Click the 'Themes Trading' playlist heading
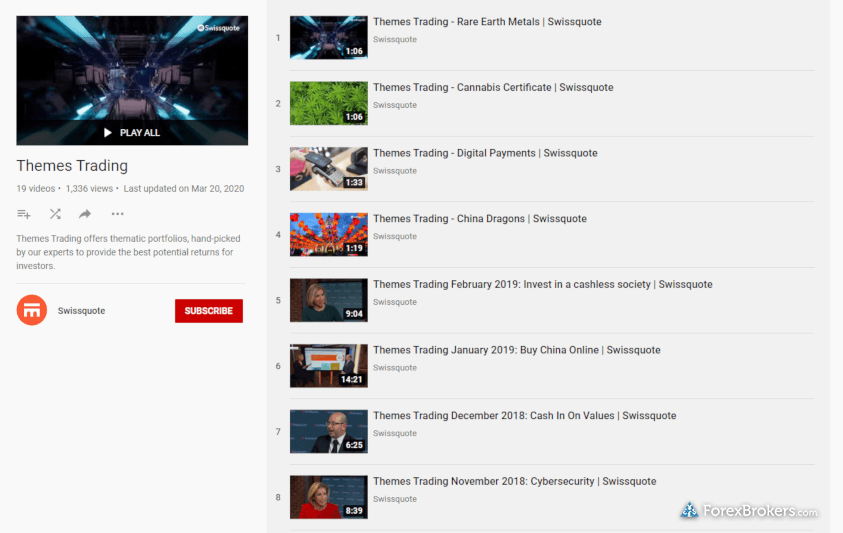This screenshot has height=533, width=843. pyautogui.click(x=72, y=166)
